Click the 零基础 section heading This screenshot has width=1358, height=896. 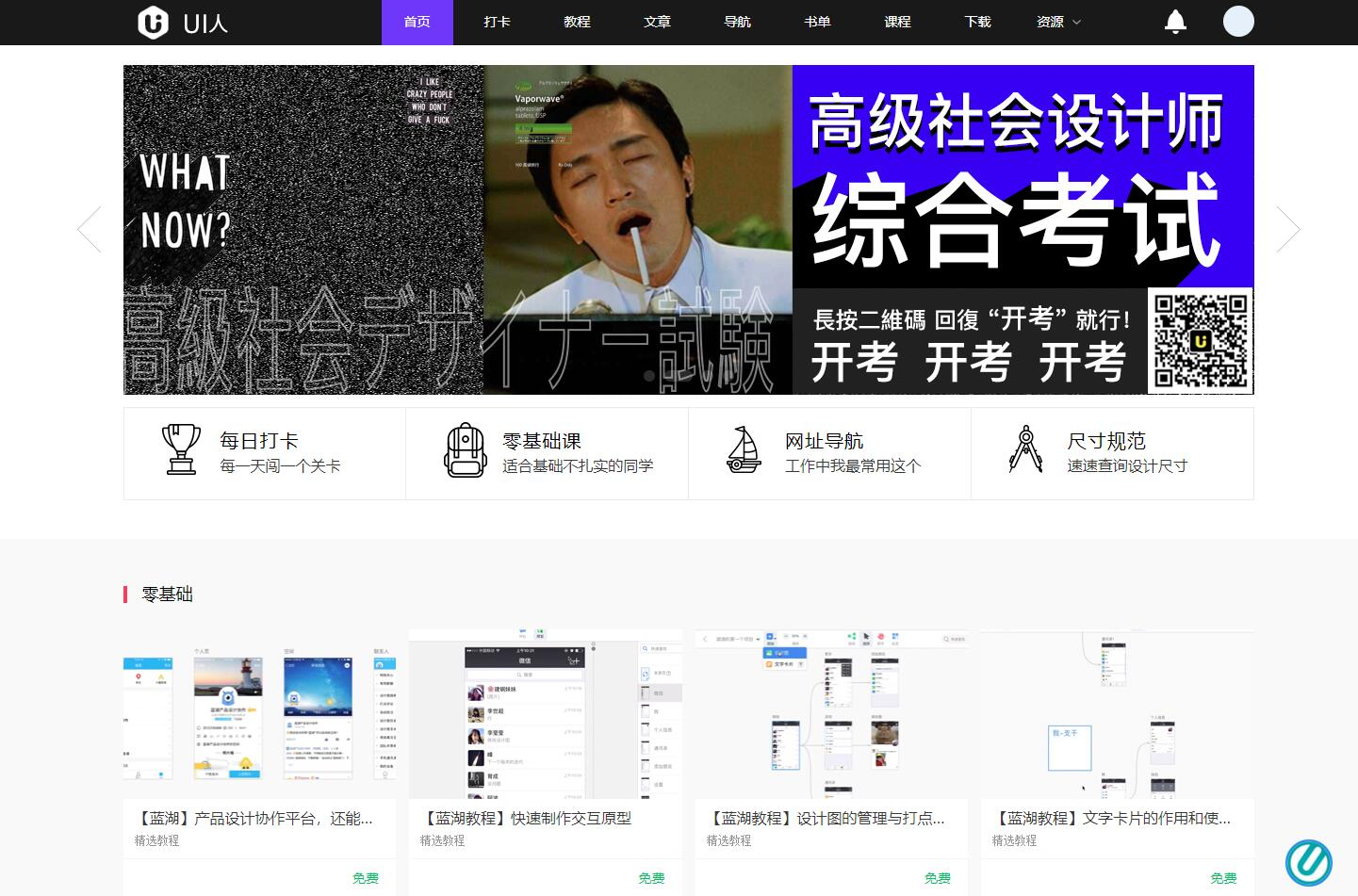[x=167, y=595]
